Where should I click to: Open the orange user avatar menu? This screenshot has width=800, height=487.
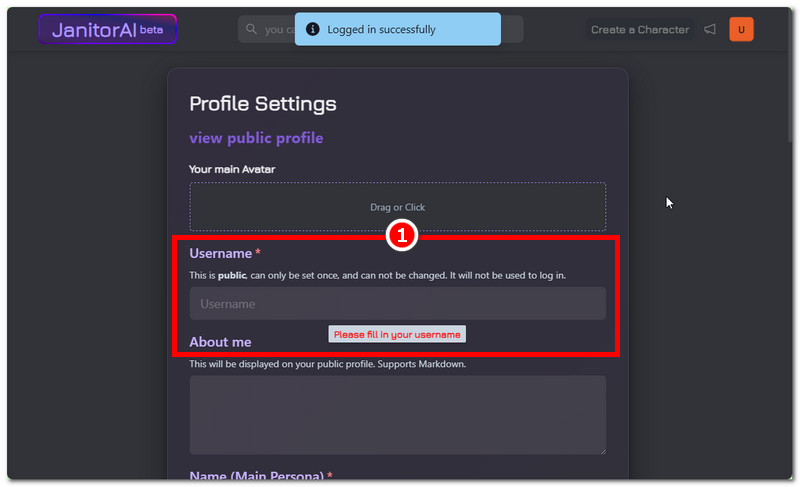pyautogui.click(x=741, y=30)
